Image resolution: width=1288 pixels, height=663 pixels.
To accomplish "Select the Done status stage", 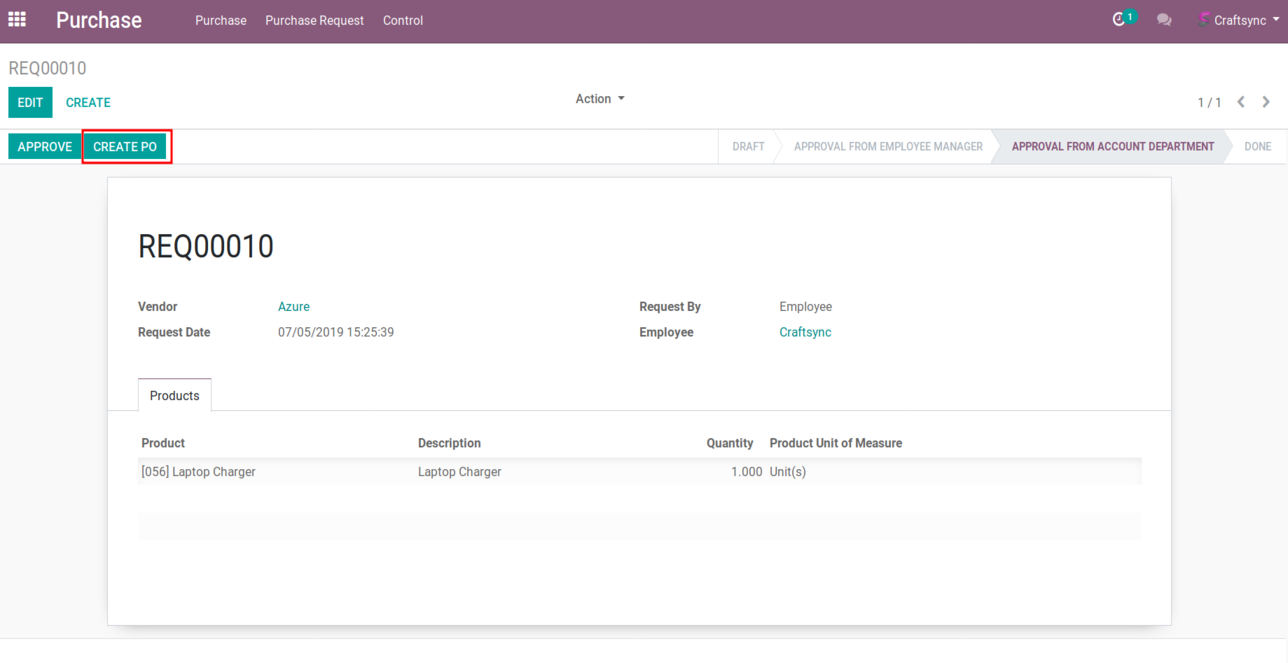I will [x=1257, y=147].
